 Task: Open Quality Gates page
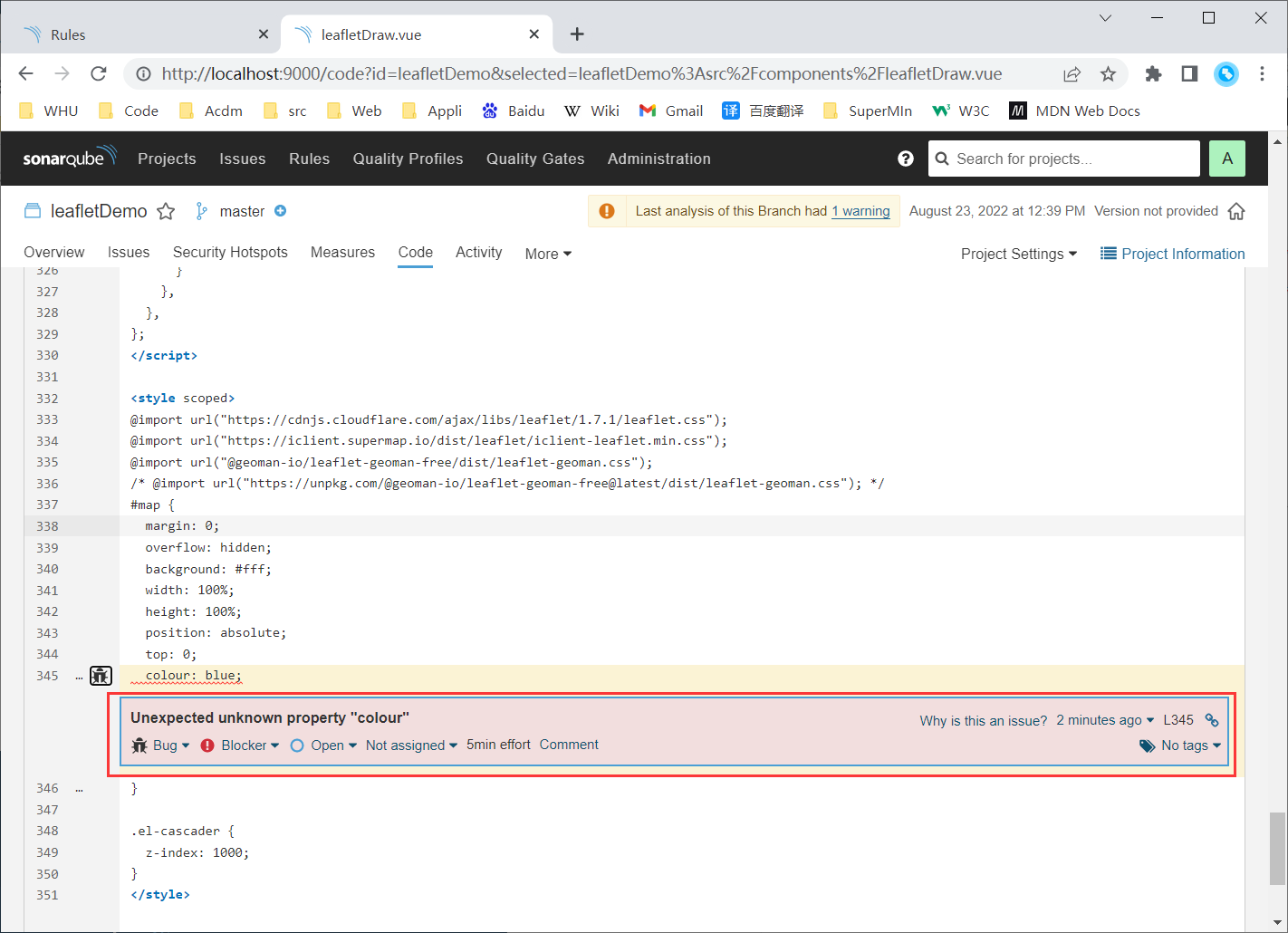(x=535, y=159)
